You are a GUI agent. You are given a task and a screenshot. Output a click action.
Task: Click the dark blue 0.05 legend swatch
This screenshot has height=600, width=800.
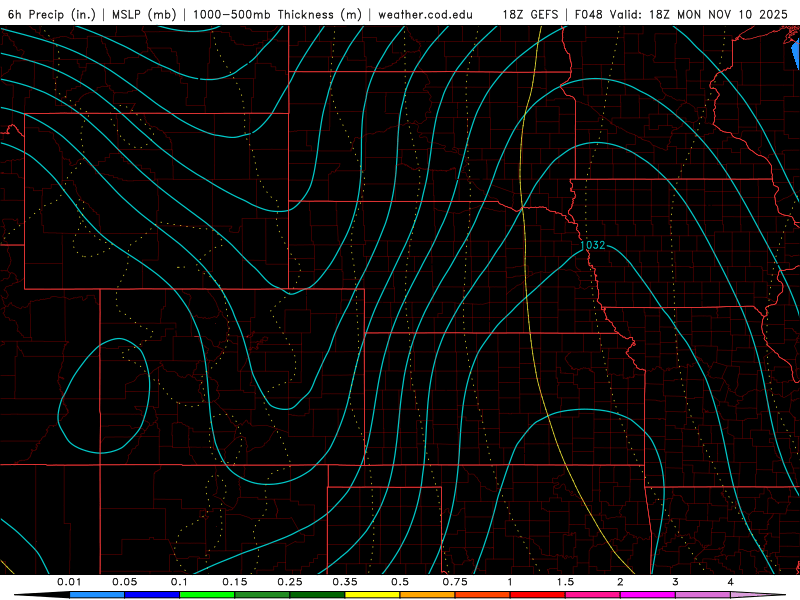point(152,595)
